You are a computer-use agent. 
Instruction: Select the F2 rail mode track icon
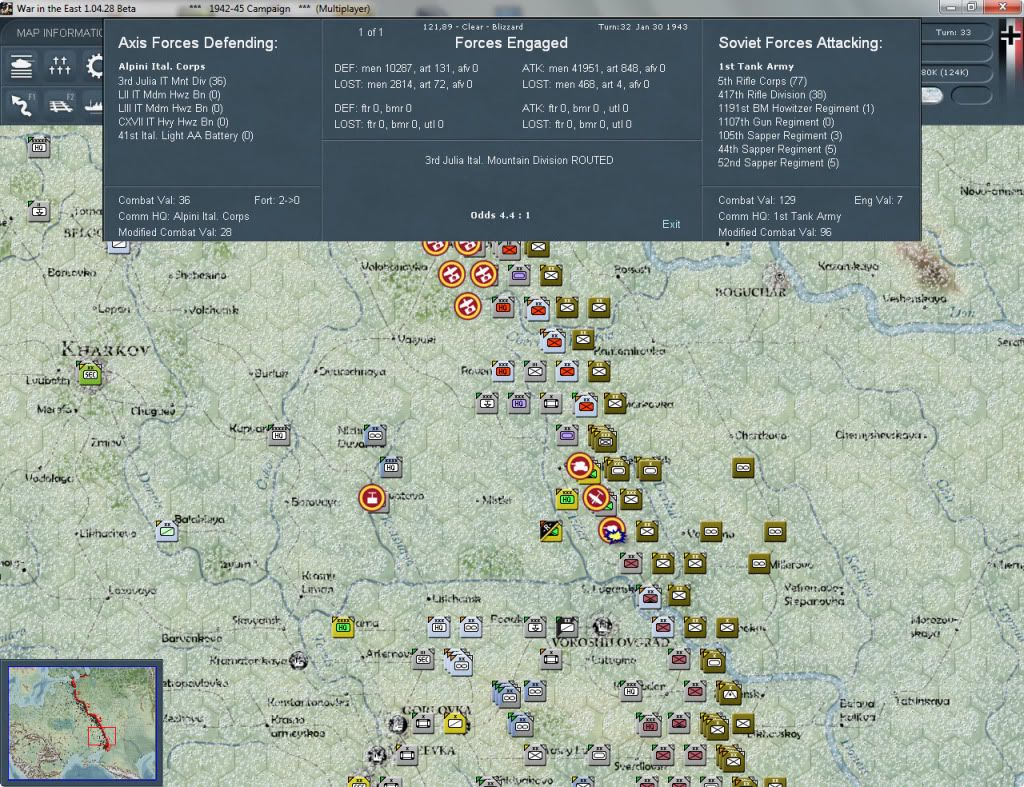click(x=61, y=104)
